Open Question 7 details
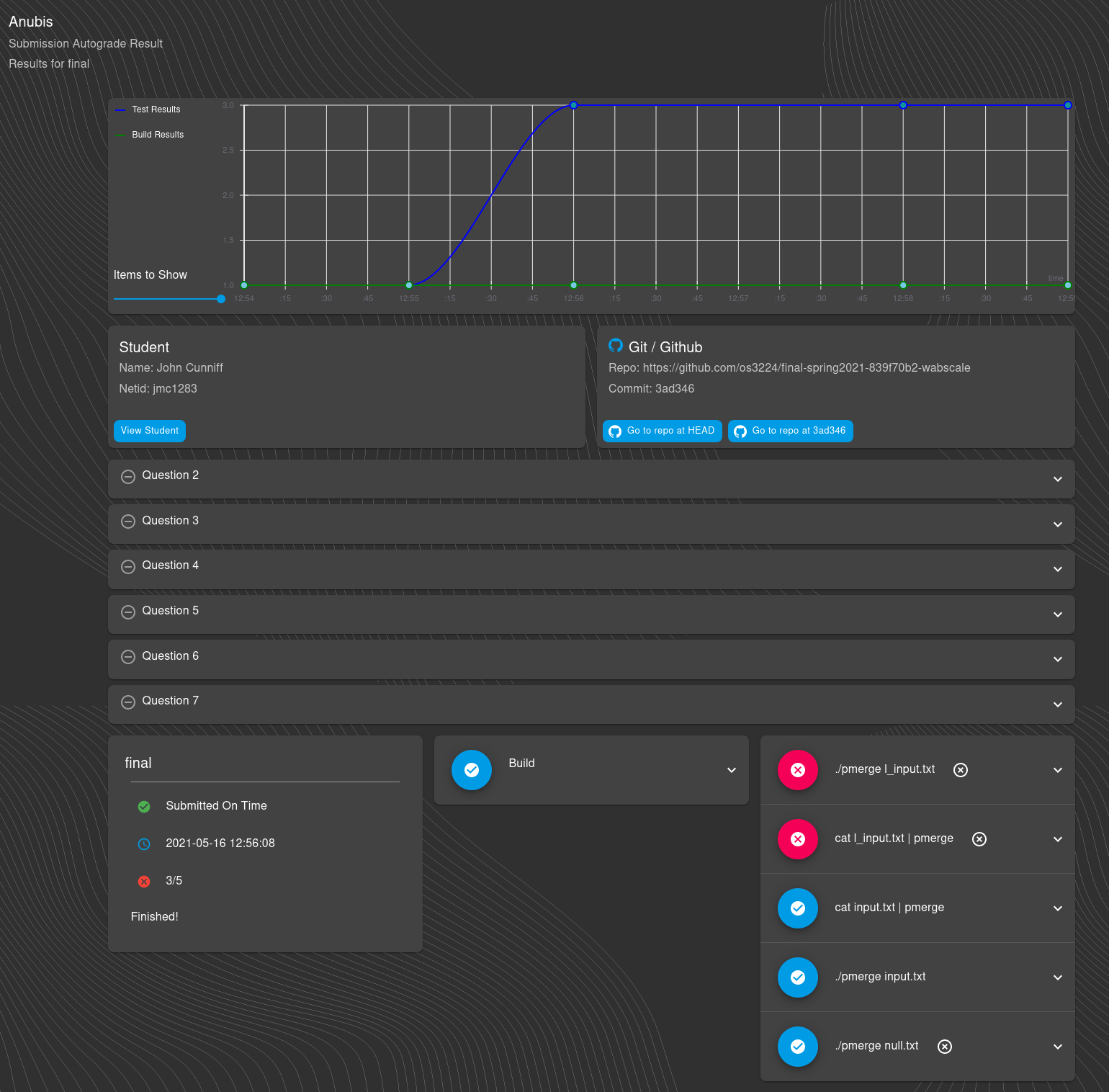 [1058, 704]
